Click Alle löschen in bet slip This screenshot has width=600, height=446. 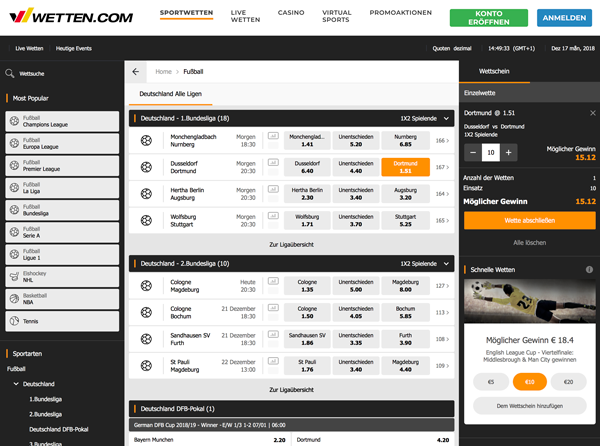click(x=530, y=243)
